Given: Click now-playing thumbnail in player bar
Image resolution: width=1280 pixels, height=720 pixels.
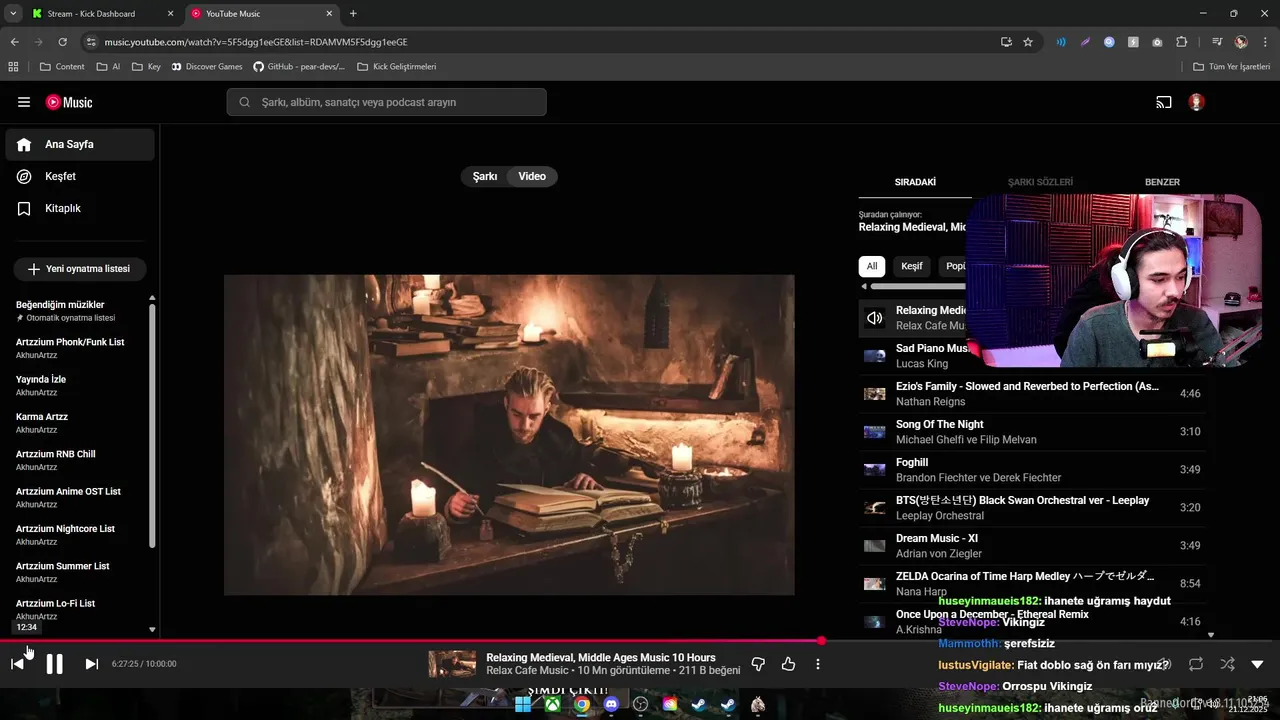Looking at the screenshot, I should 452,664.
